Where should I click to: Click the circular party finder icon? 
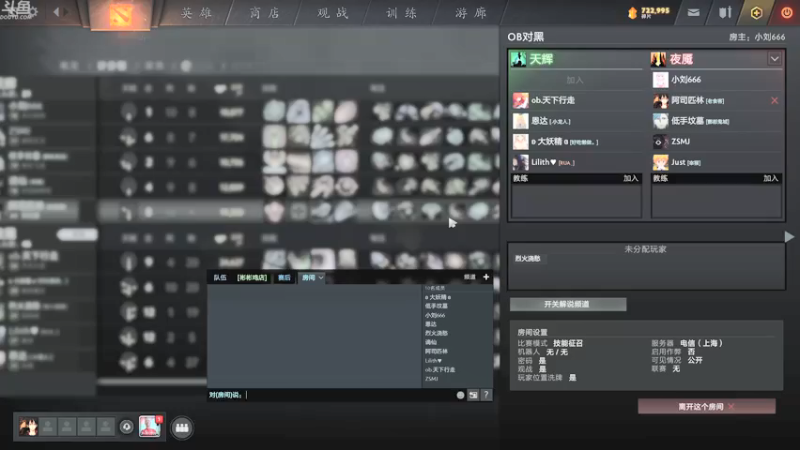[127, 427]
